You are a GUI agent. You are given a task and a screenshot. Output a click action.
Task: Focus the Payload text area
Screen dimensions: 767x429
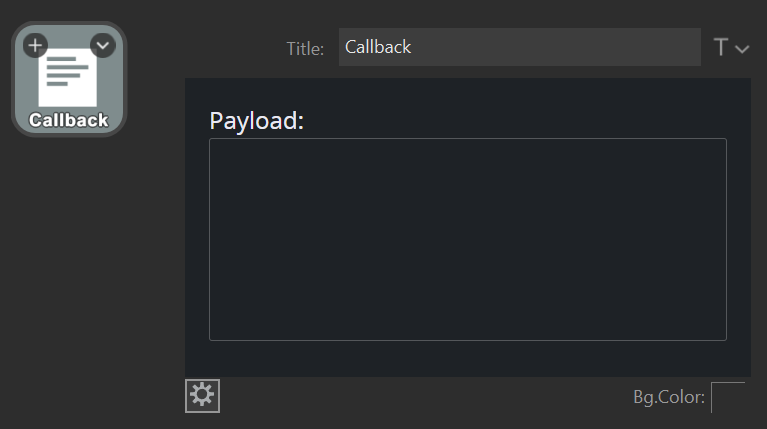[467, 239]
